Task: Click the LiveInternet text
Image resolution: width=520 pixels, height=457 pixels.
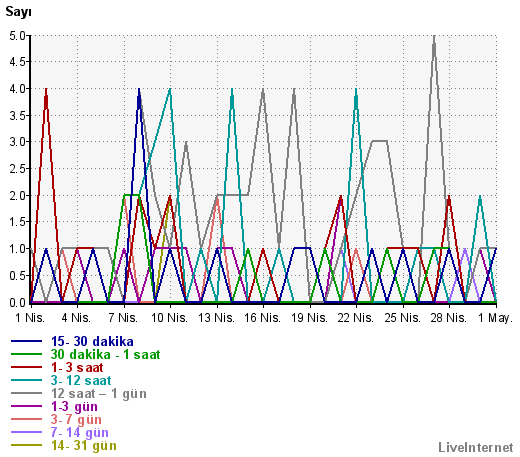Action: pos(476,447)
